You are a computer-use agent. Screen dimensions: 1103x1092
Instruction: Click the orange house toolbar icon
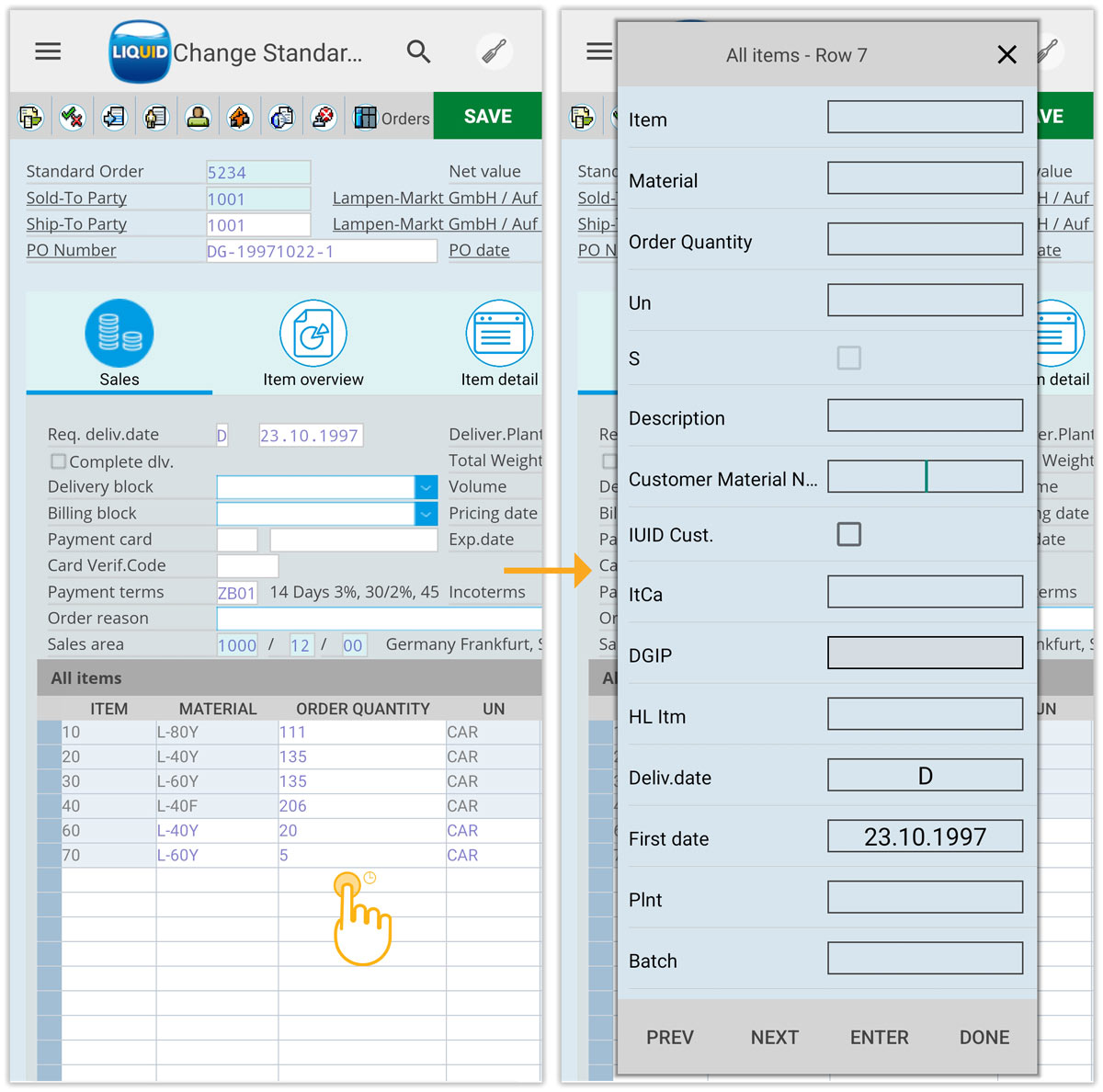point(240,117)
